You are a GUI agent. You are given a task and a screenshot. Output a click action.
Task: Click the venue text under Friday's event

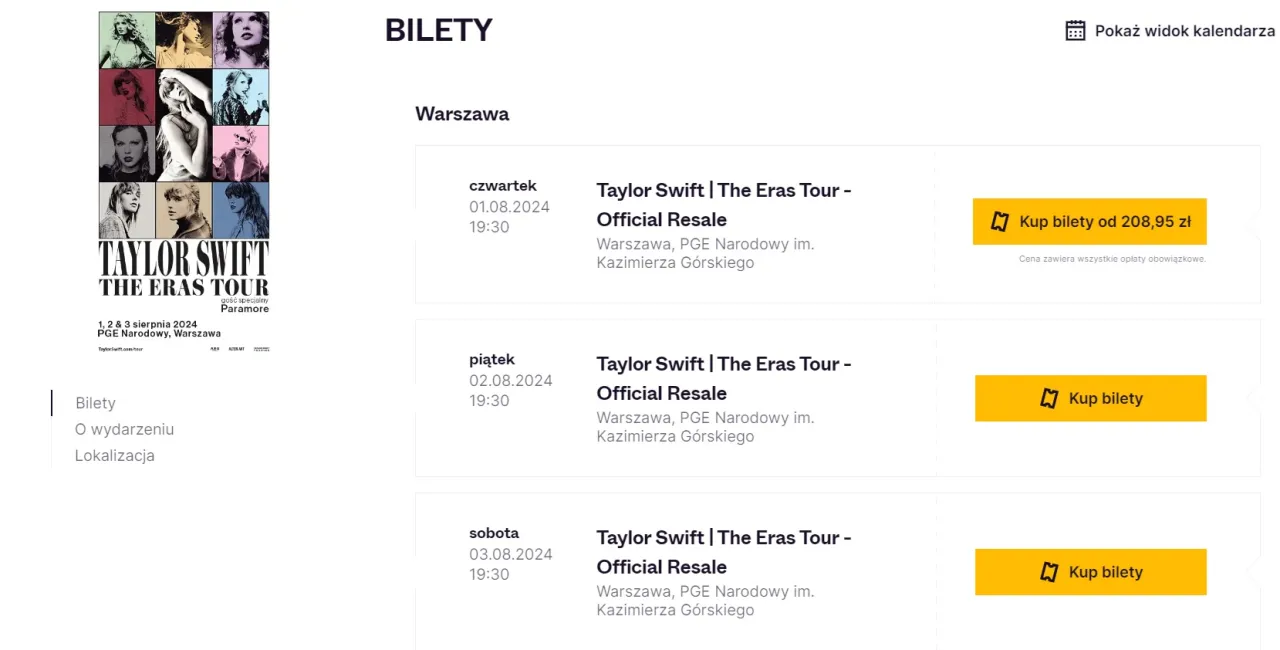(x=705, y=427)
